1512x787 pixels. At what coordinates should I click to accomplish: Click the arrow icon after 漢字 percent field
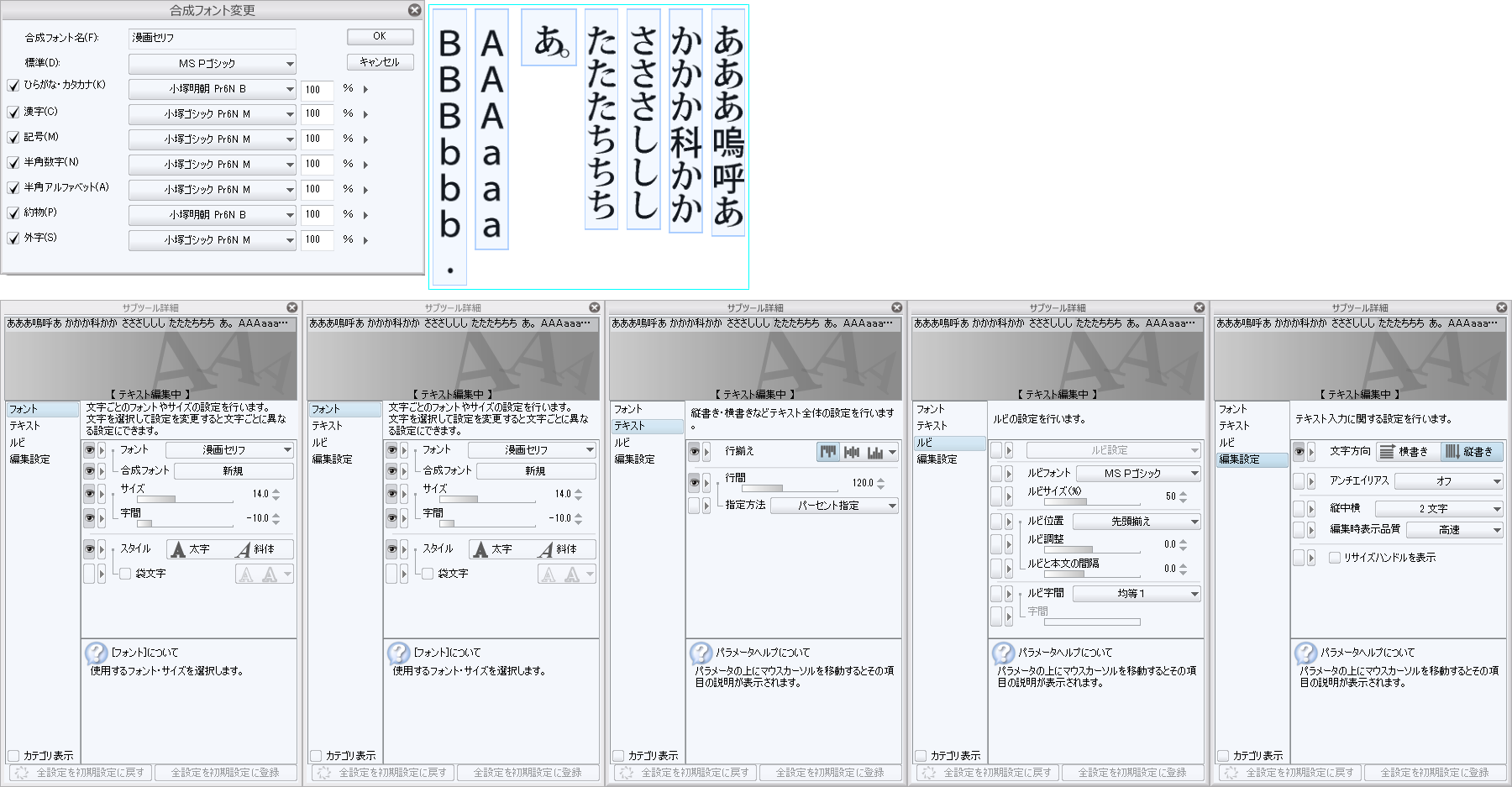[365, 114]
